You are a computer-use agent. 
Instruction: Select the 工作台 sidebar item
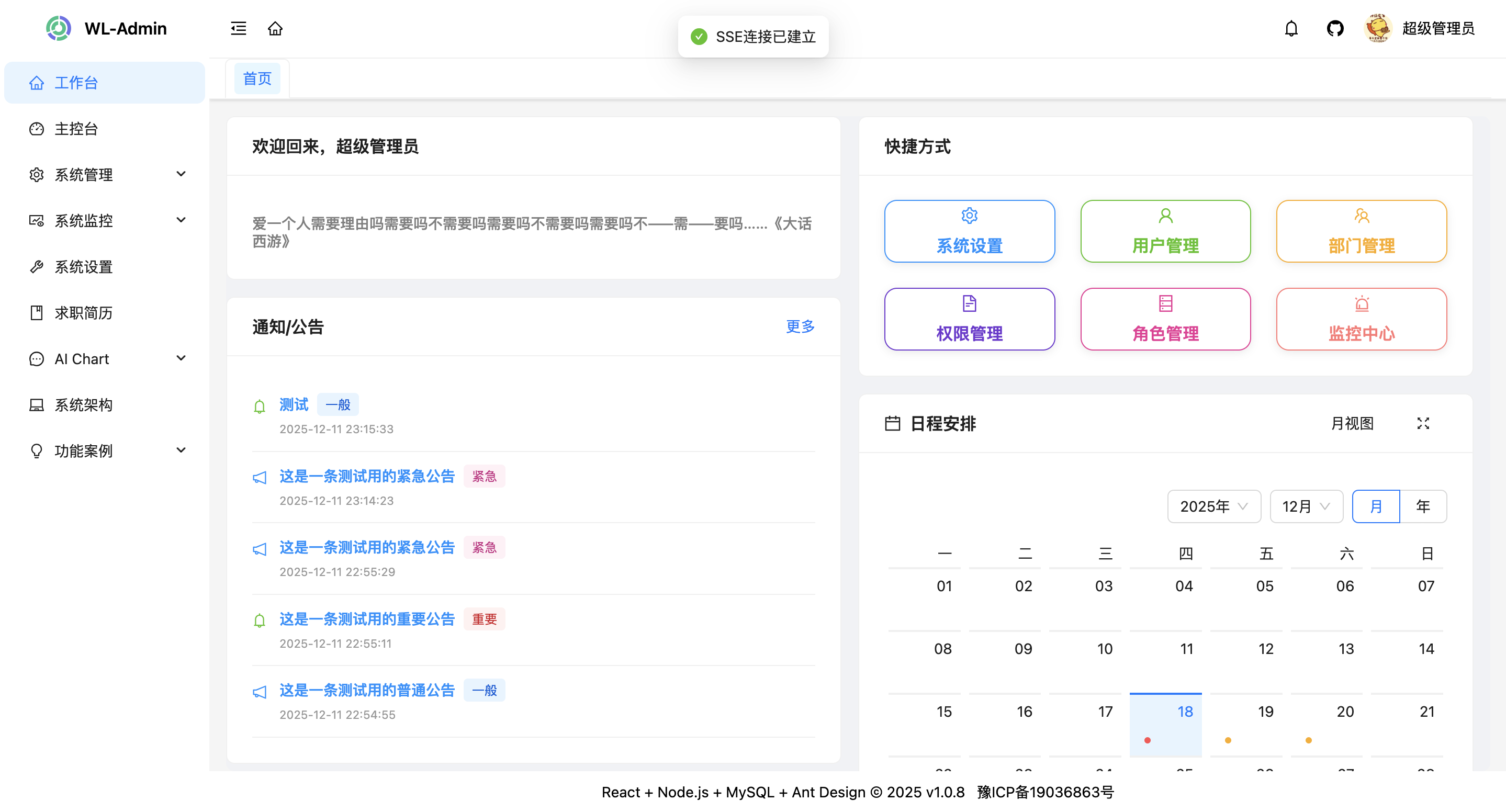click(75, 83)
